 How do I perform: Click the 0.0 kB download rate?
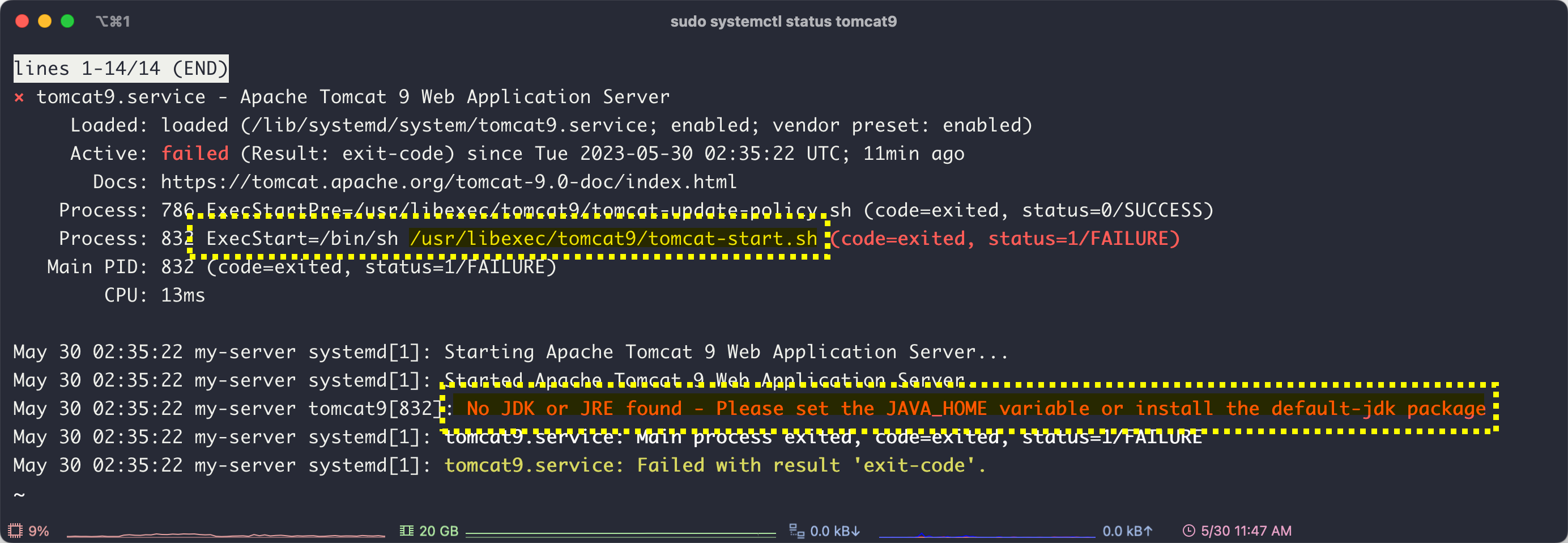(x=835, y=531)
